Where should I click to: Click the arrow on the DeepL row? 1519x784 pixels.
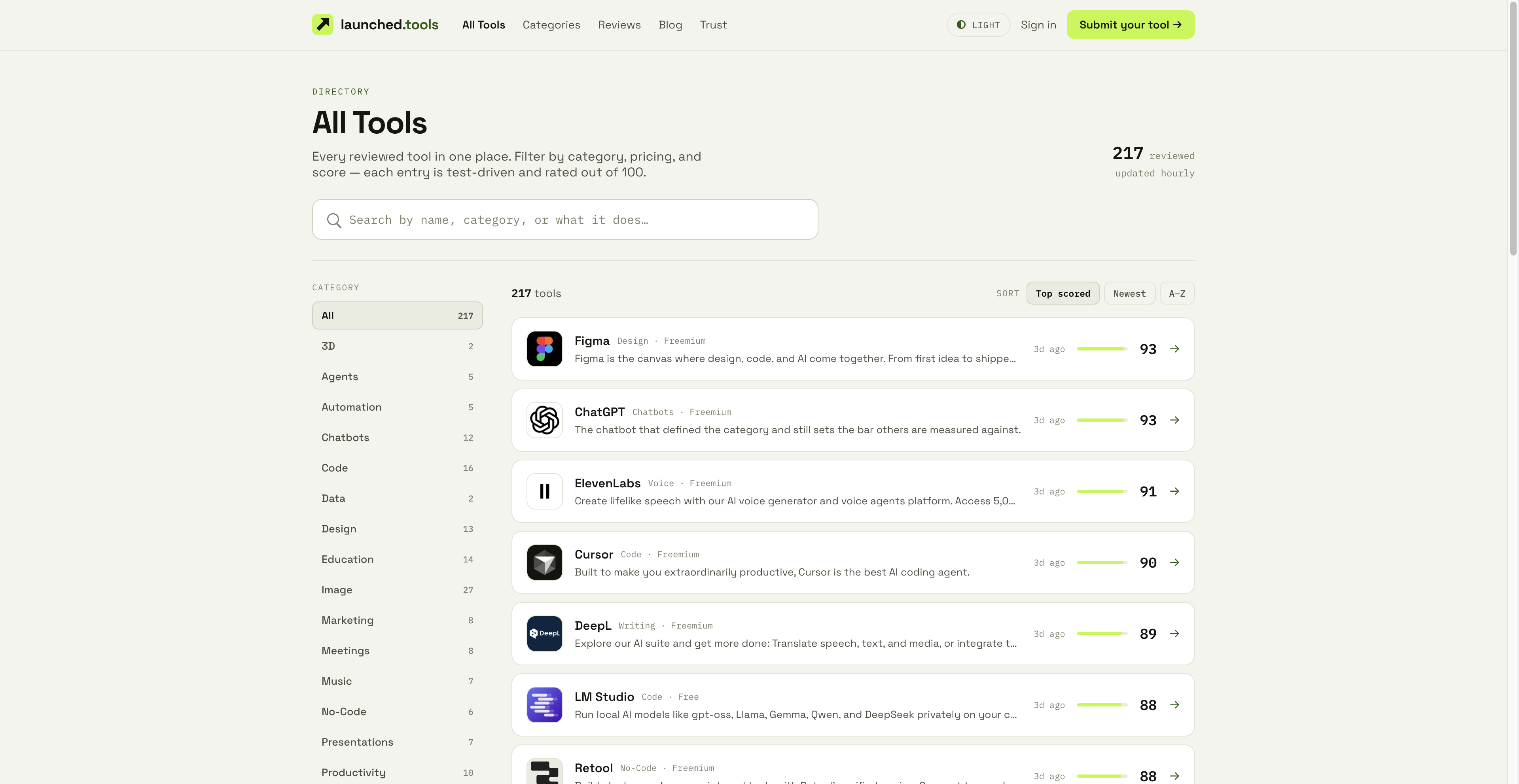(1174, 634)
